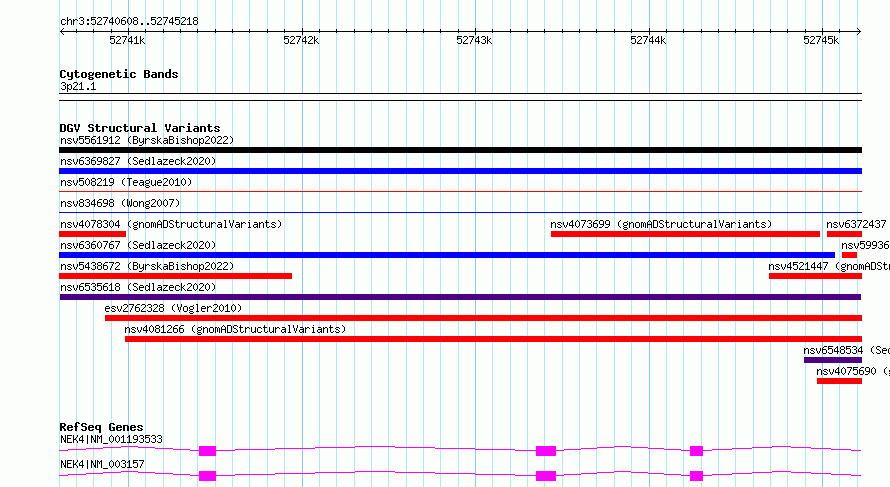
Task: Click the short purple nsv6548534 bar
Action: tap(833, 360)
